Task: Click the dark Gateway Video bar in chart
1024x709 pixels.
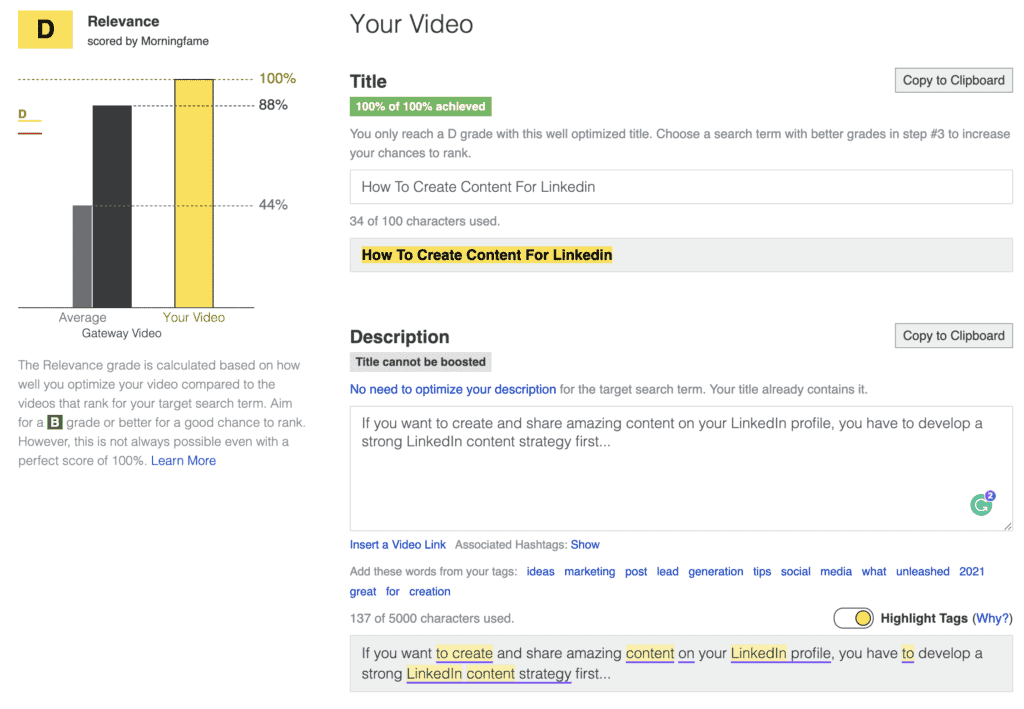Action: point(111,205)
